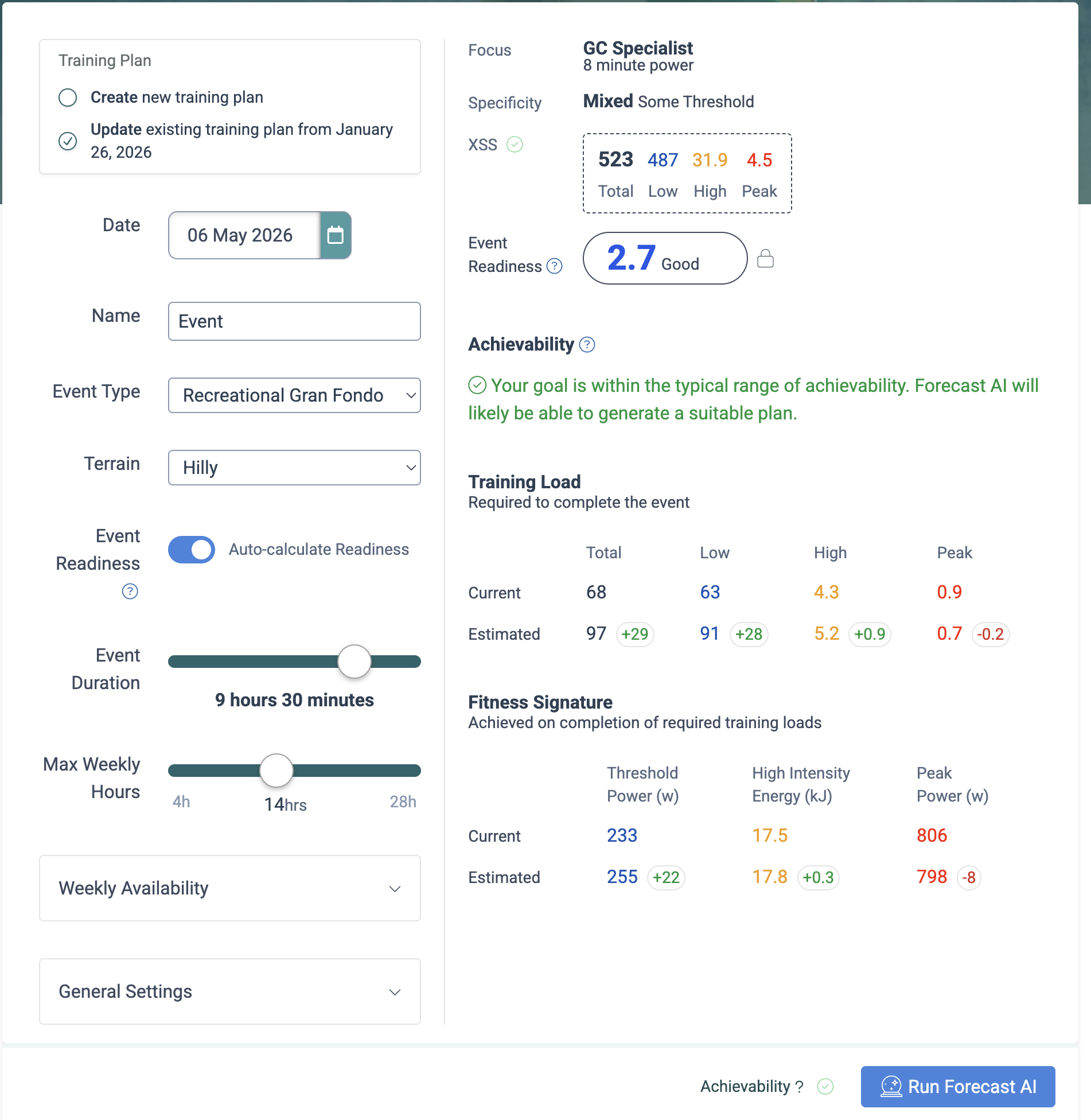Open the calendar date picker icon
Viewport: 1091px width, 1120px height.
(x=335, y=235)
